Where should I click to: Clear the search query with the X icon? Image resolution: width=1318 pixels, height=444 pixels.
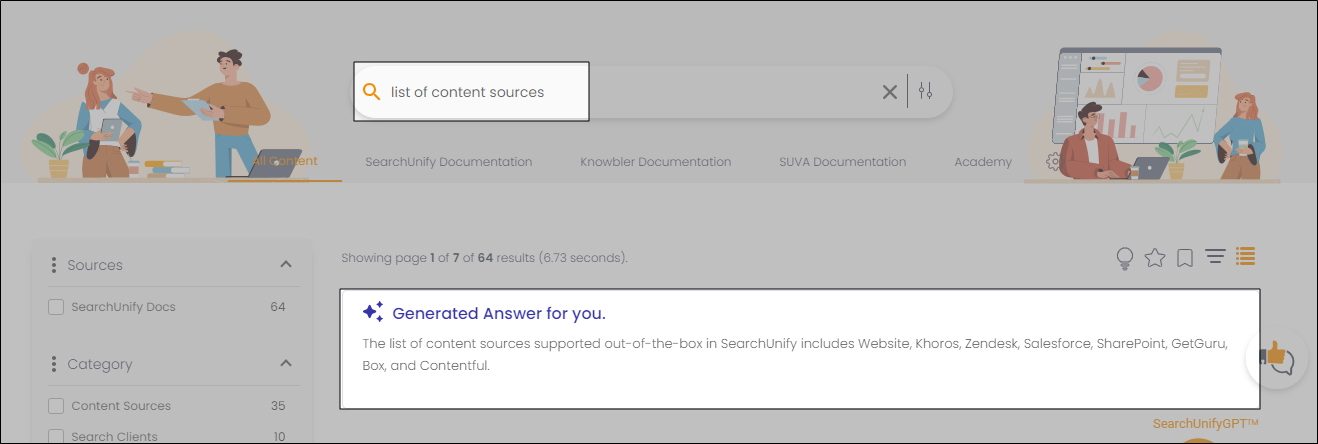(x=889, y=92)
